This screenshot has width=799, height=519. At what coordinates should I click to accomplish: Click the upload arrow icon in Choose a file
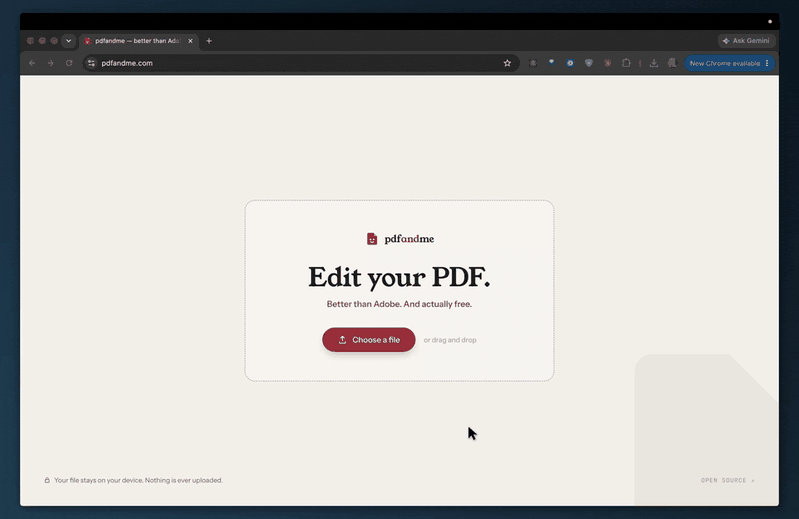click(x=342, y=340)
